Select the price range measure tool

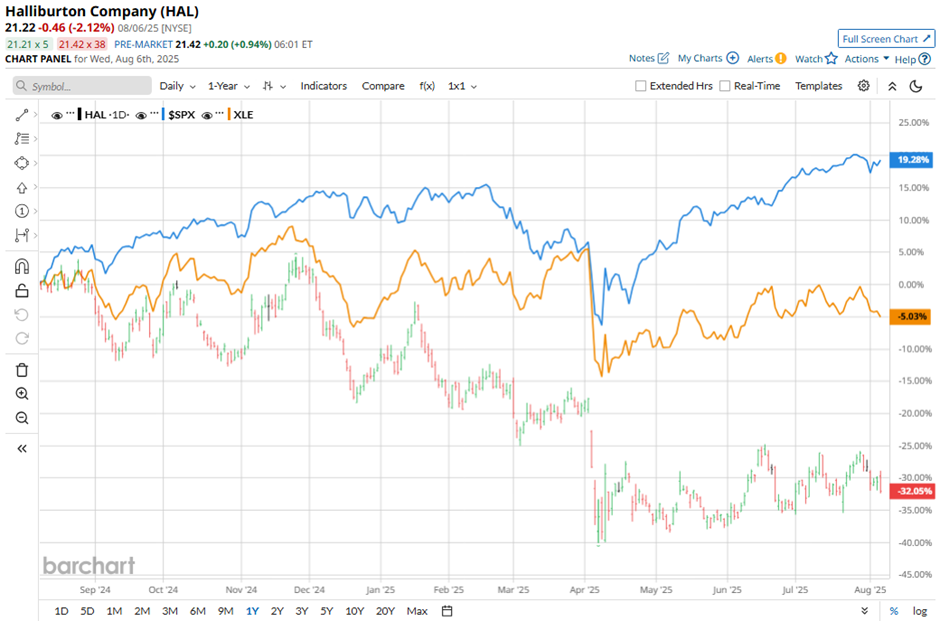22,235
